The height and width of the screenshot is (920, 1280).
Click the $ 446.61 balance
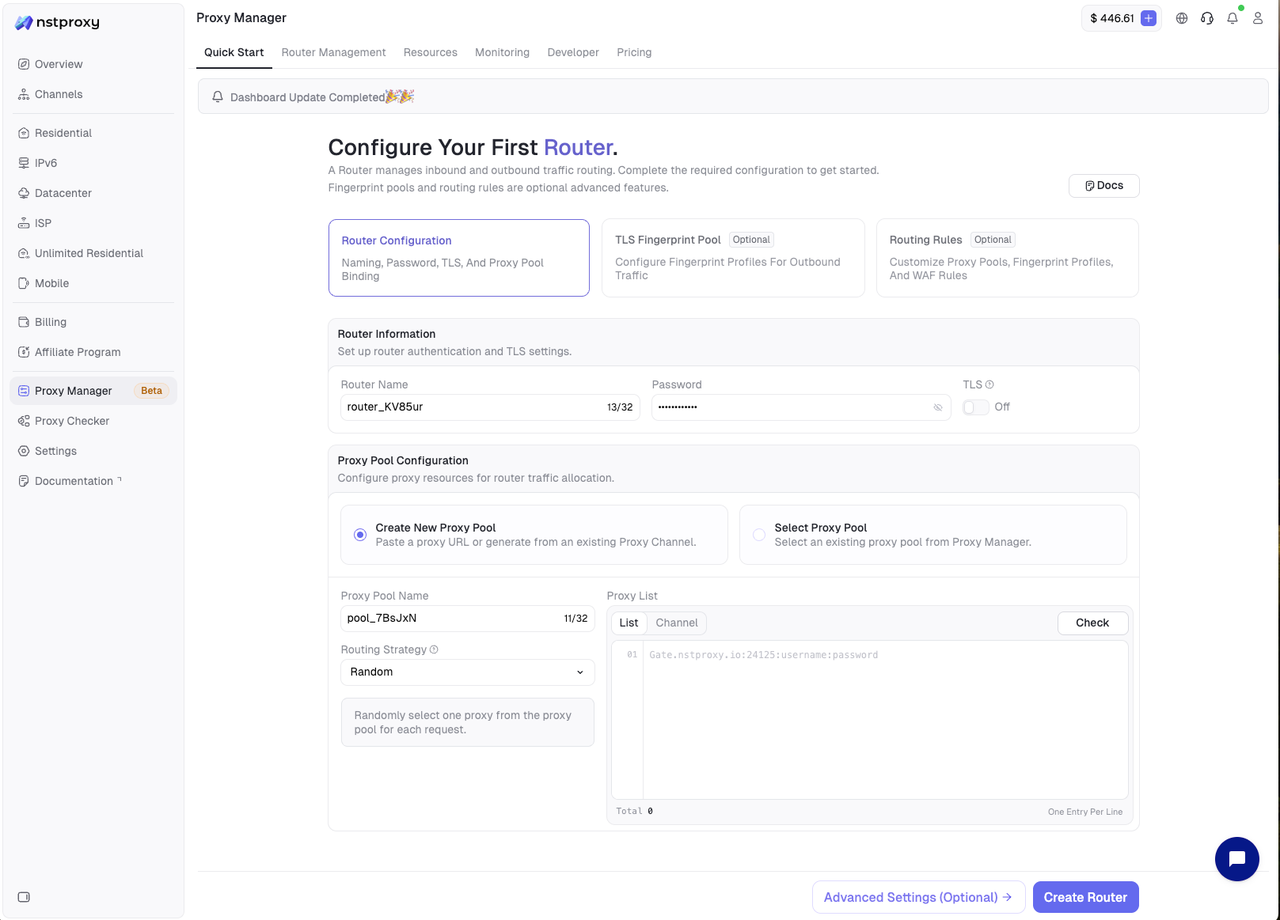1112,18
